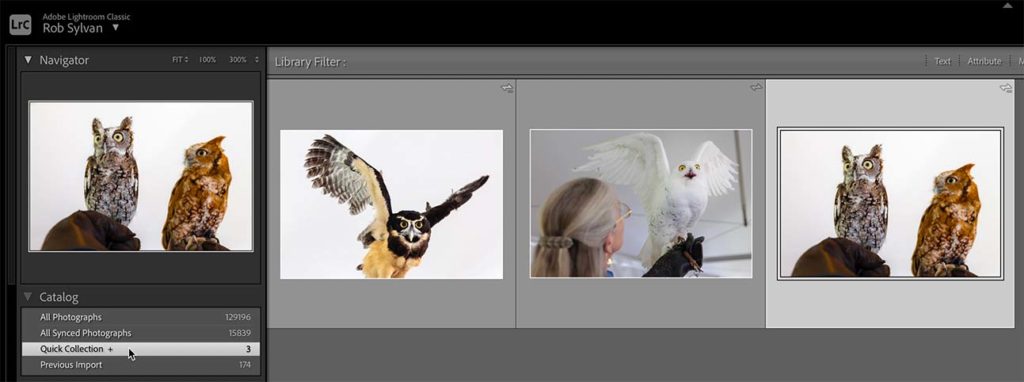
Task: Select the white snowy owl thumbnail
Action: pyautogui.click(x=641, y=204)
